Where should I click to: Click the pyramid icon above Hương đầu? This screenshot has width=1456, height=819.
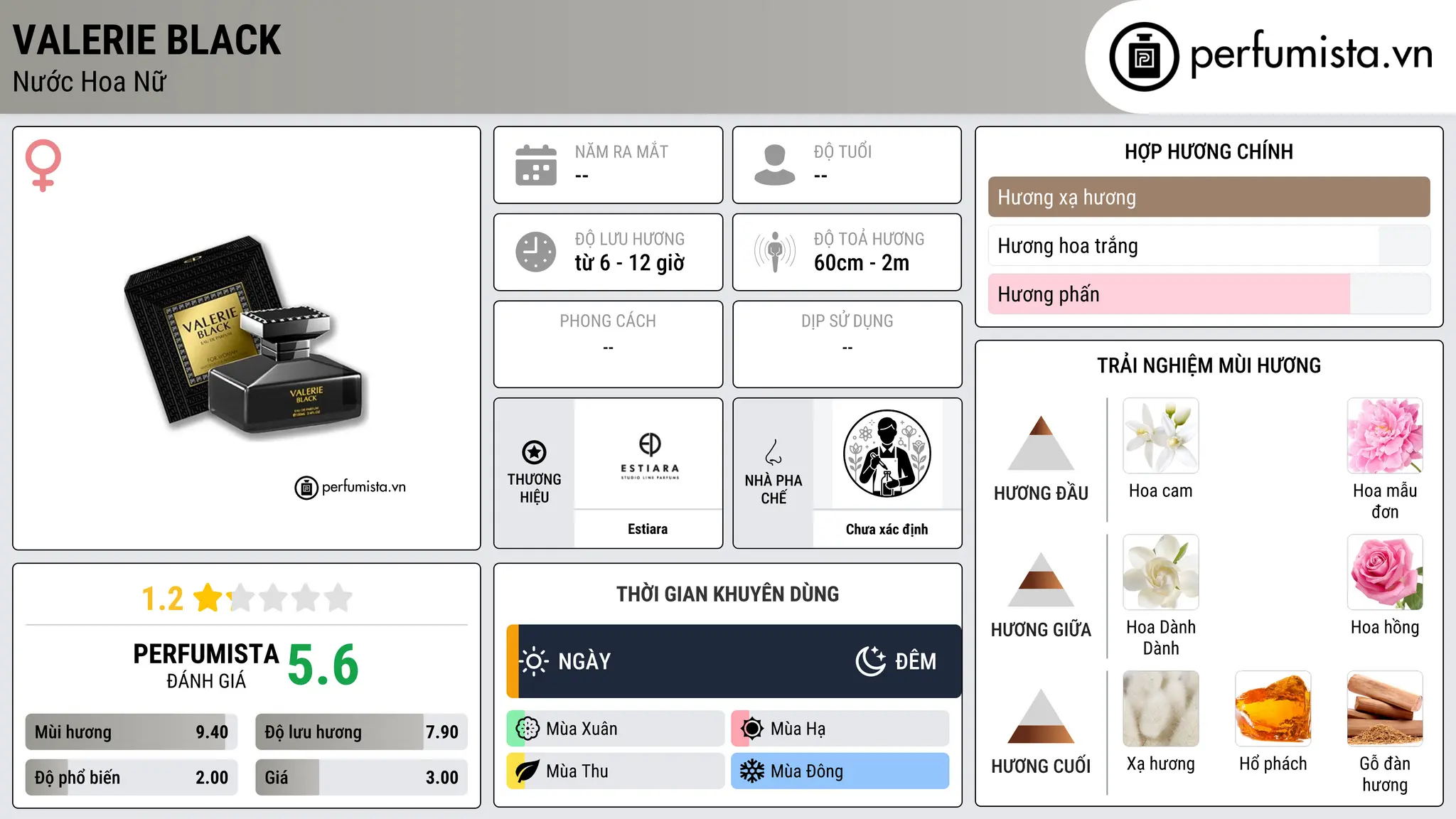coord(1041,442)
